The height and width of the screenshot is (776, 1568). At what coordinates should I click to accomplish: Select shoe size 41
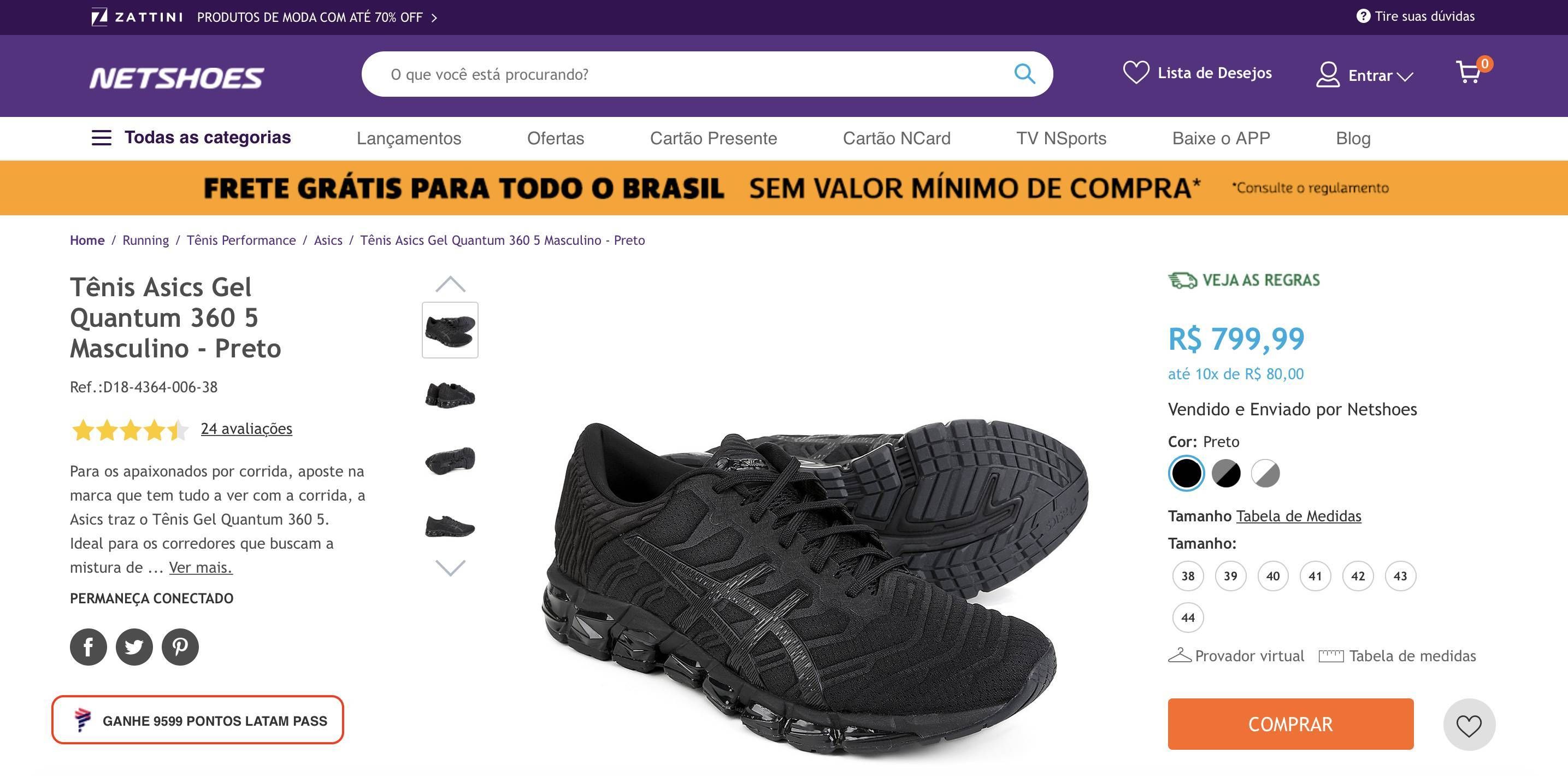[x=1315, y=576]
